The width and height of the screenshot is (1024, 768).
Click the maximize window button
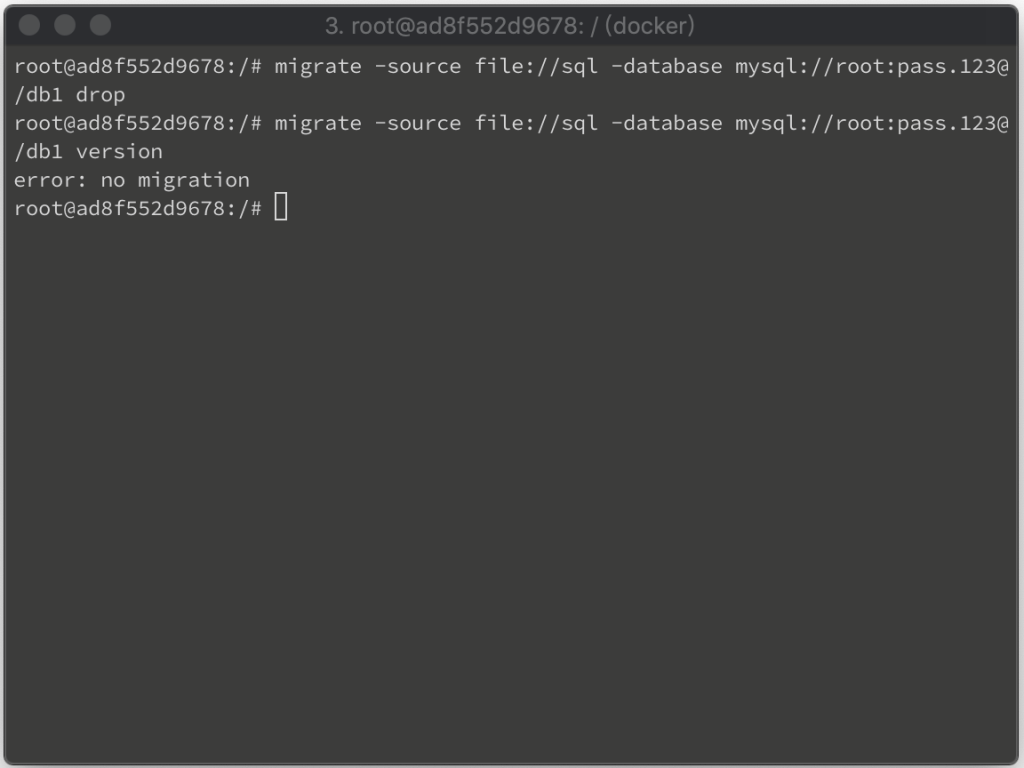pyautogui.click(x=100, y=25)
